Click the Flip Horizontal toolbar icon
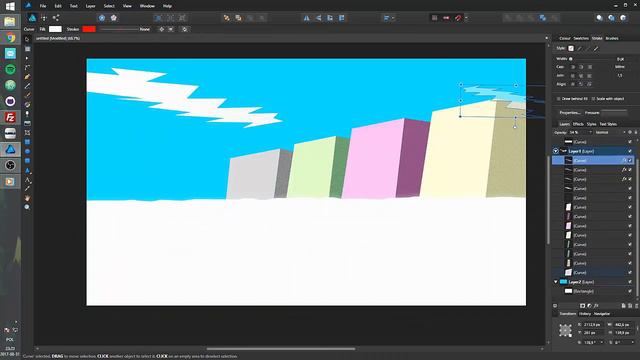Viewport: 640px width, 360px height. click(306, 18)
